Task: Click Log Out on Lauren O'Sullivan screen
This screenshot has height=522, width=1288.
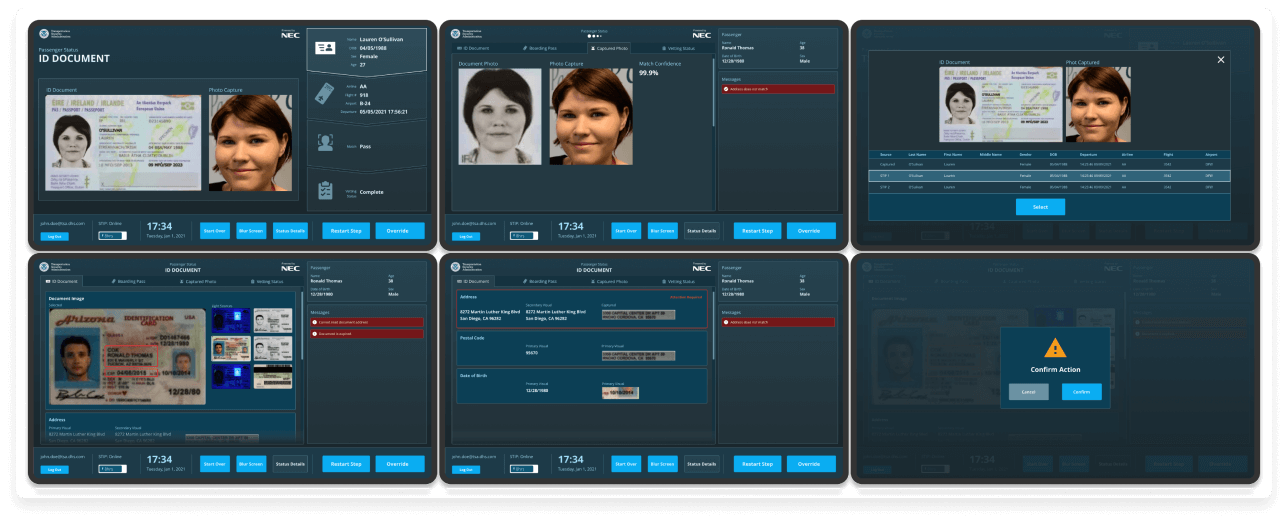Action: (x=55, y=237)
